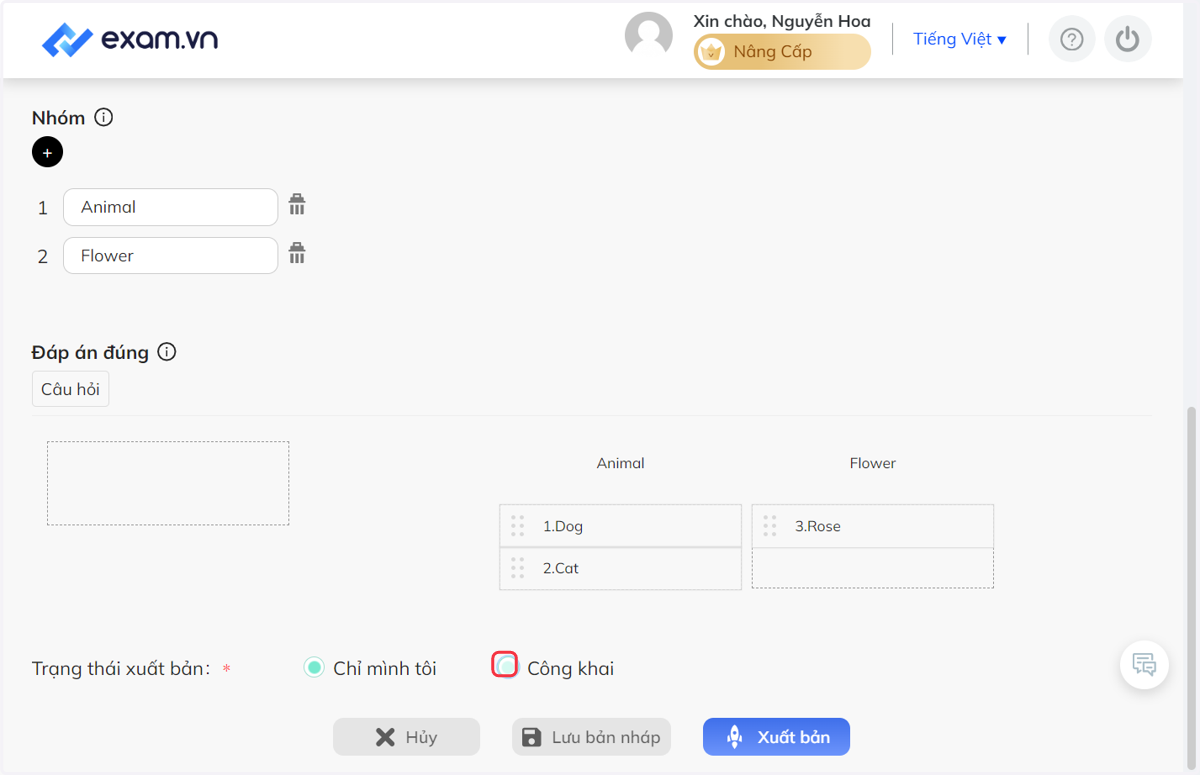Click the exam.vn logo

tap(130, 39)
